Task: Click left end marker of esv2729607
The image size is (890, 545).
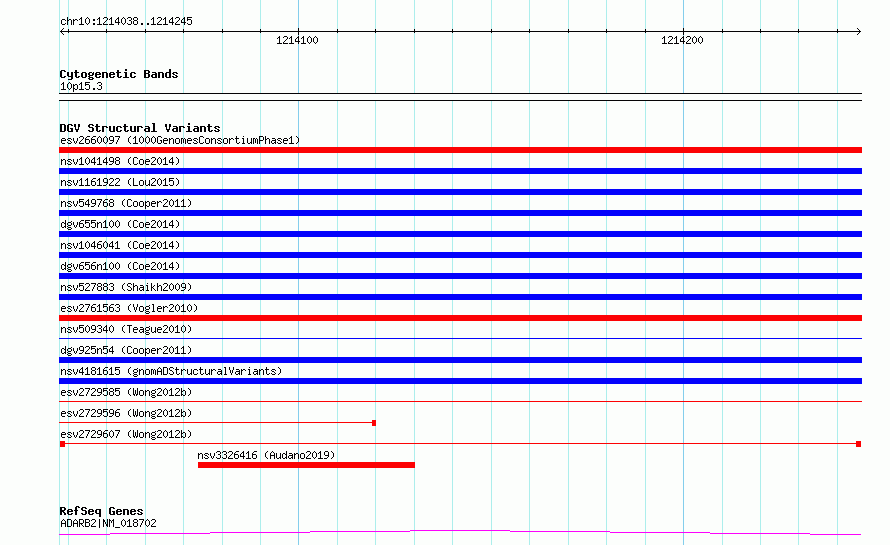Action: 62,444
